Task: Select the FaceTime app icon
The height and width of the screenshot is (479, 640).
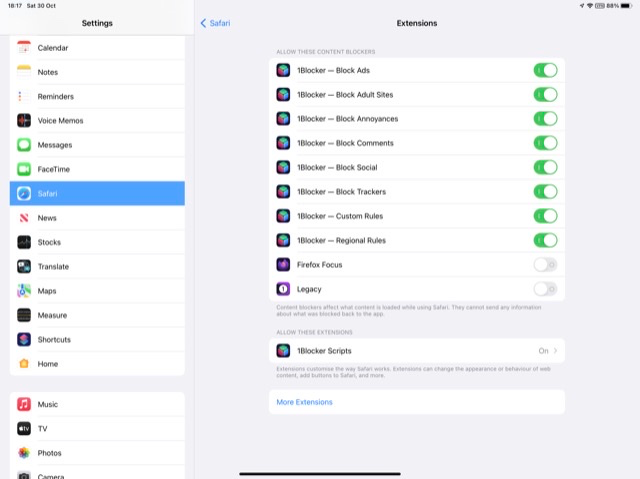Action: tap(24, 169)
